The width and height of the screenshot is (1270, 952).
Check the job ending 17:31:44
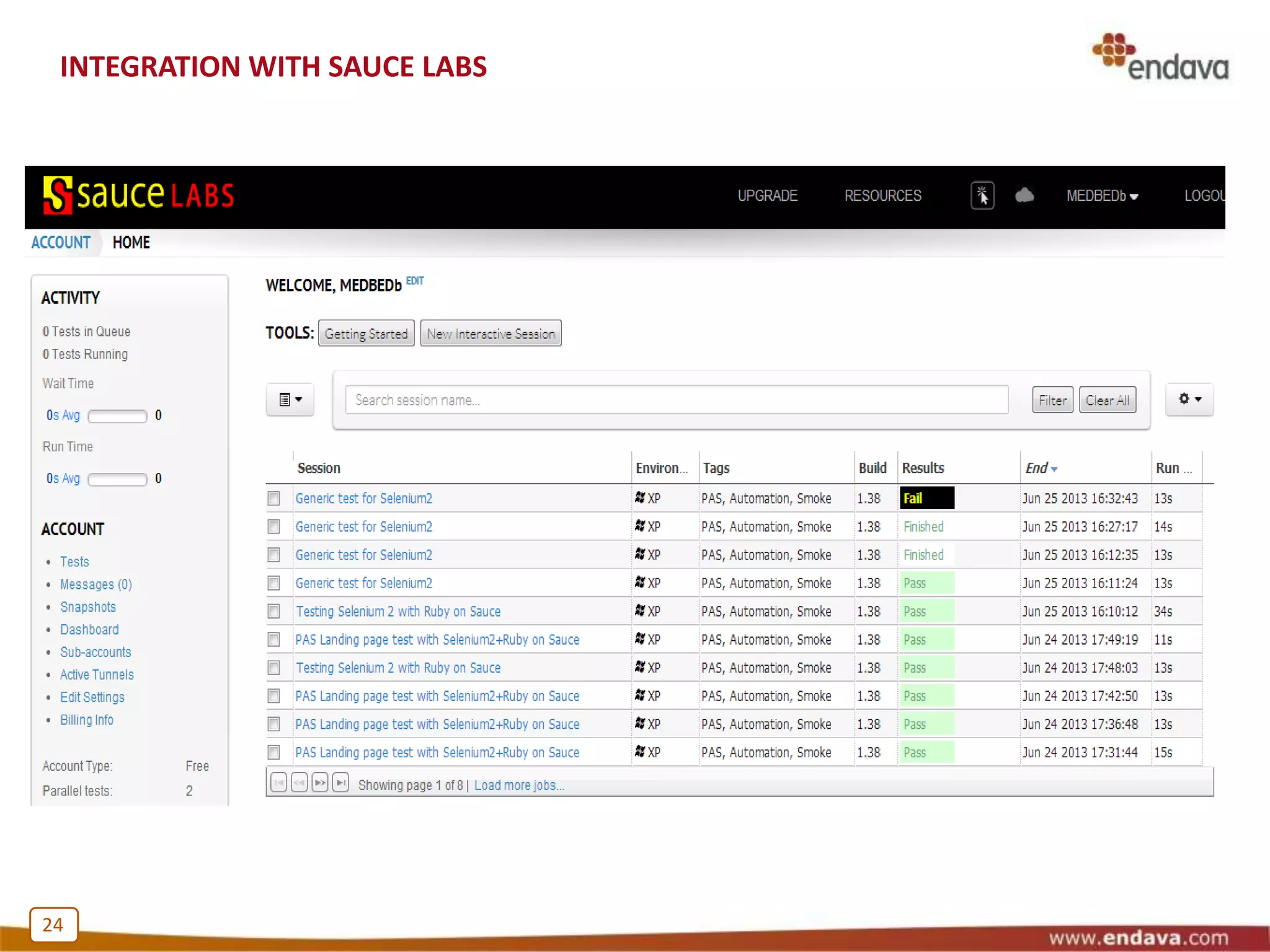coord(273,752)
